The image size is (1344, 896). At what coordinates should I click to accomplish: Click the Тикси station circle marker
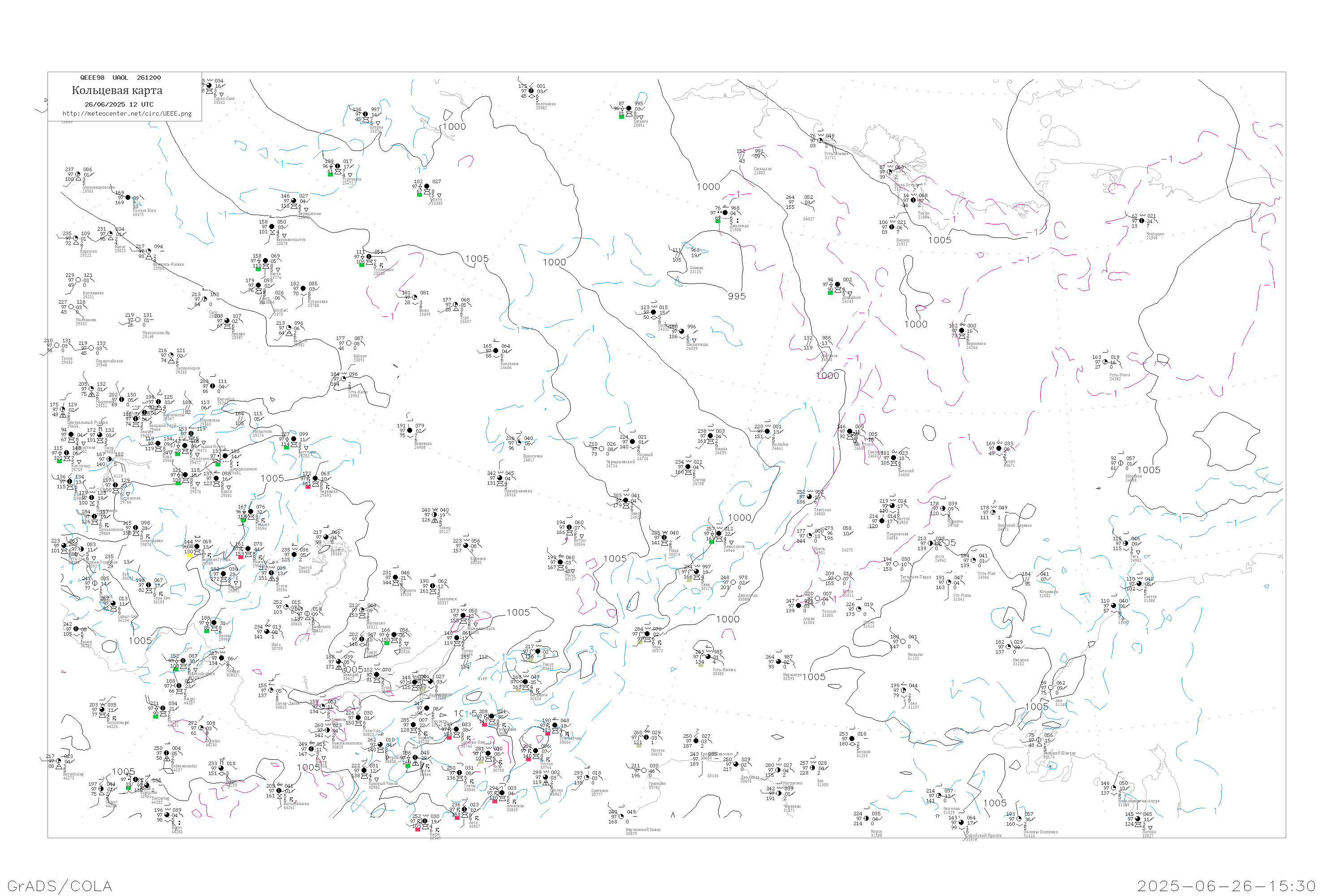913,200
